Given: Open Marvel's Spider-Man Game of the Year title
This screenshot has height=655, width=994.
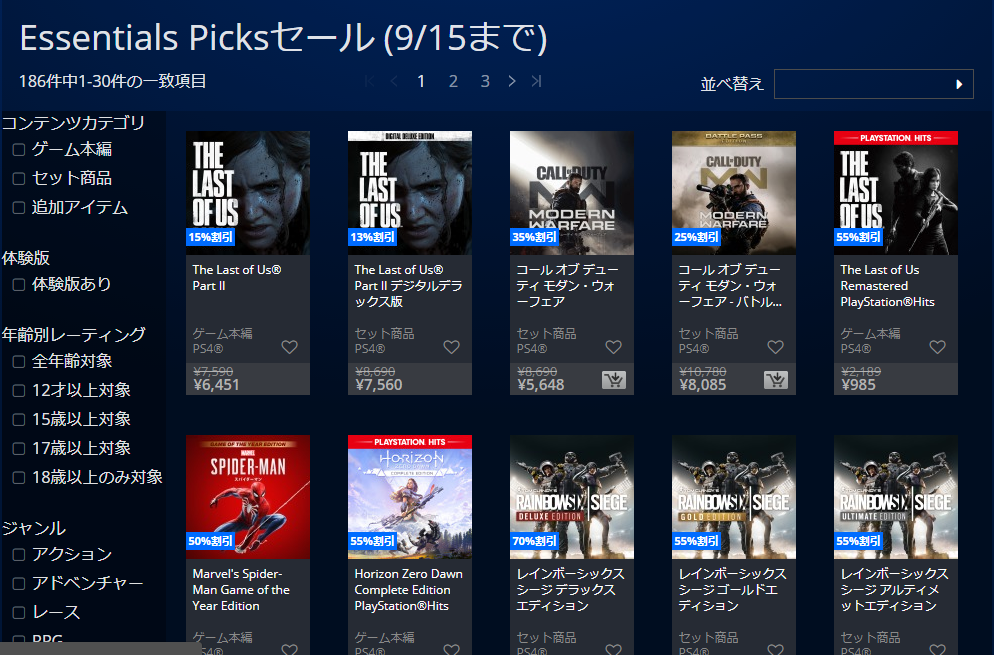Looking at the screenshot, I should pos(241,590).
